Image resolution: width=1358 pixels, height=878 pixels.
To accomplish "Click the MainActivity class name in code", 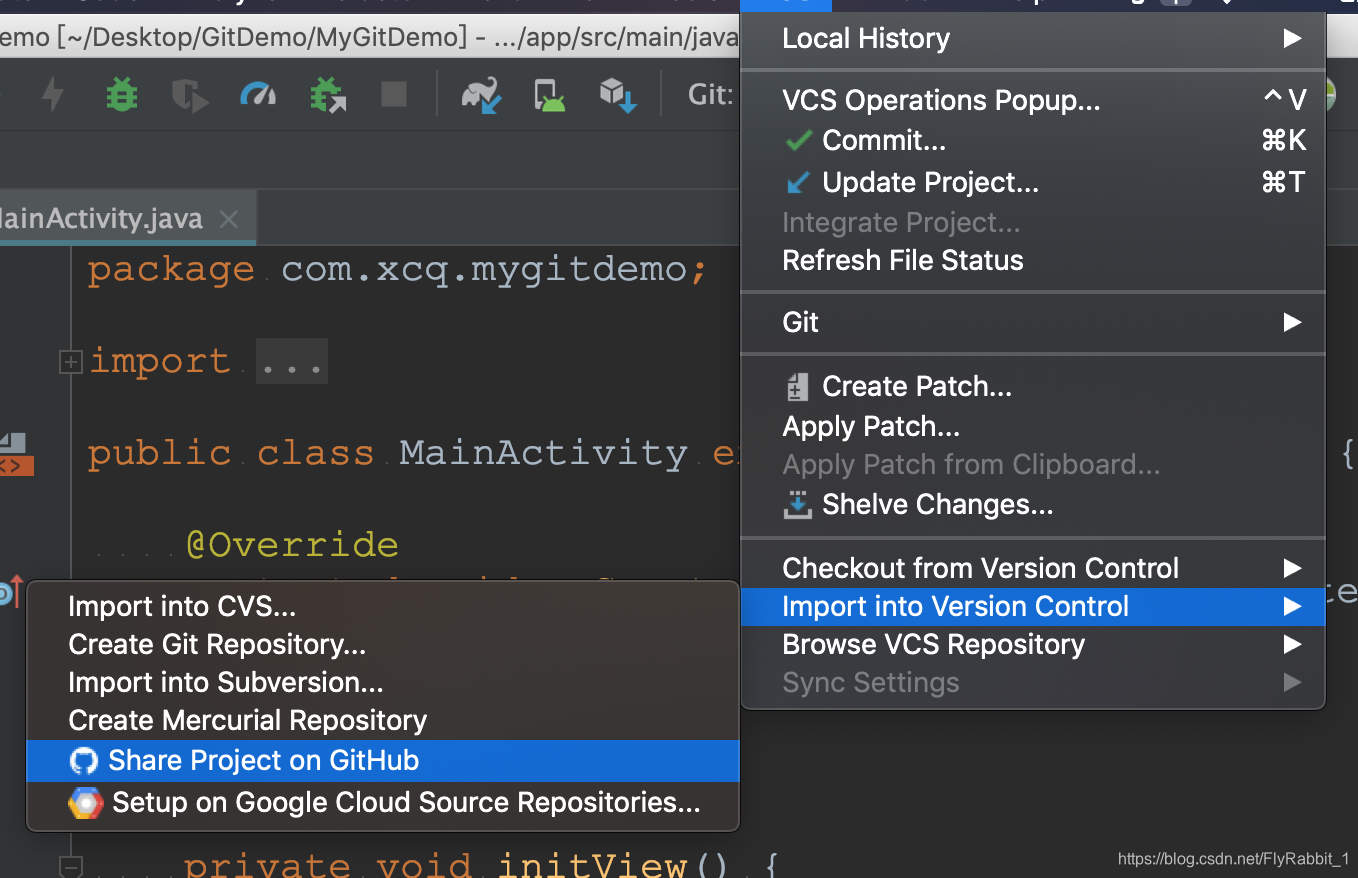I will coord(543,453).
